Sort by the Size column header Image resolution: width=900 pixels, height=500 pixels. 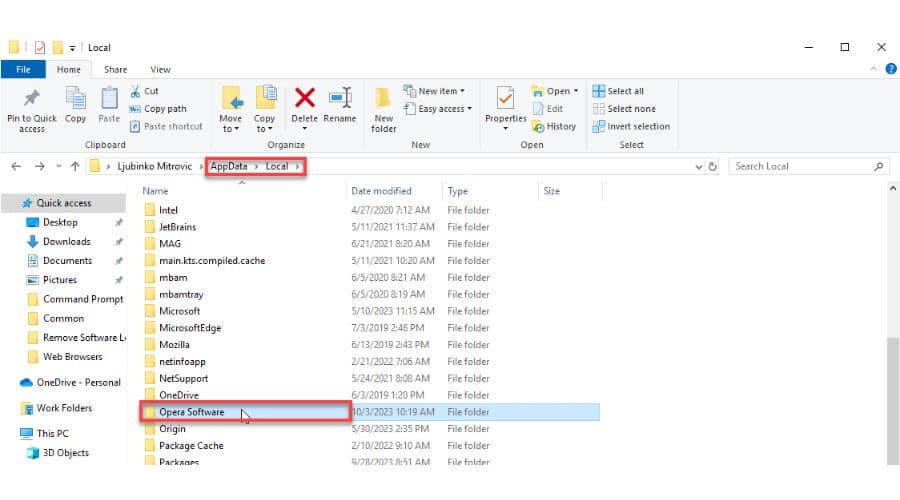[551, 191]
